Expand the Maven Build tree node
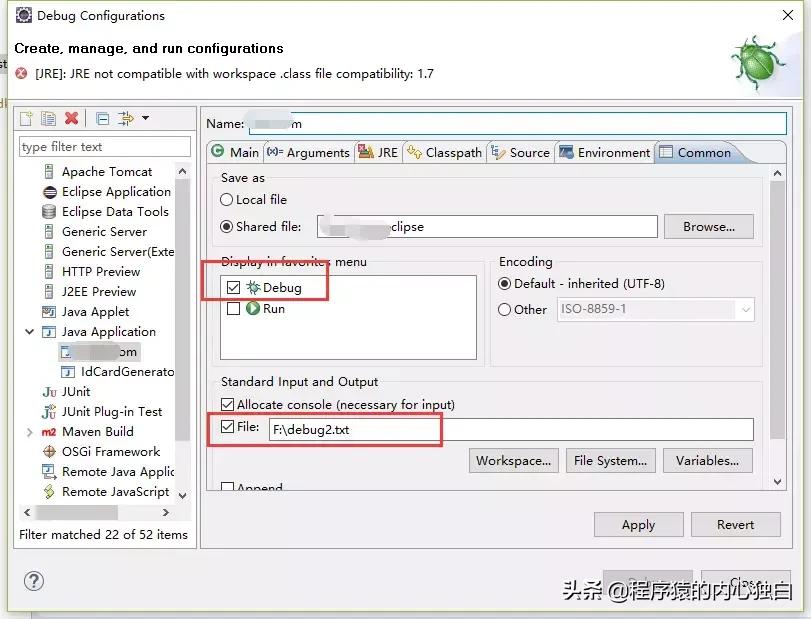 coord(29,432)
